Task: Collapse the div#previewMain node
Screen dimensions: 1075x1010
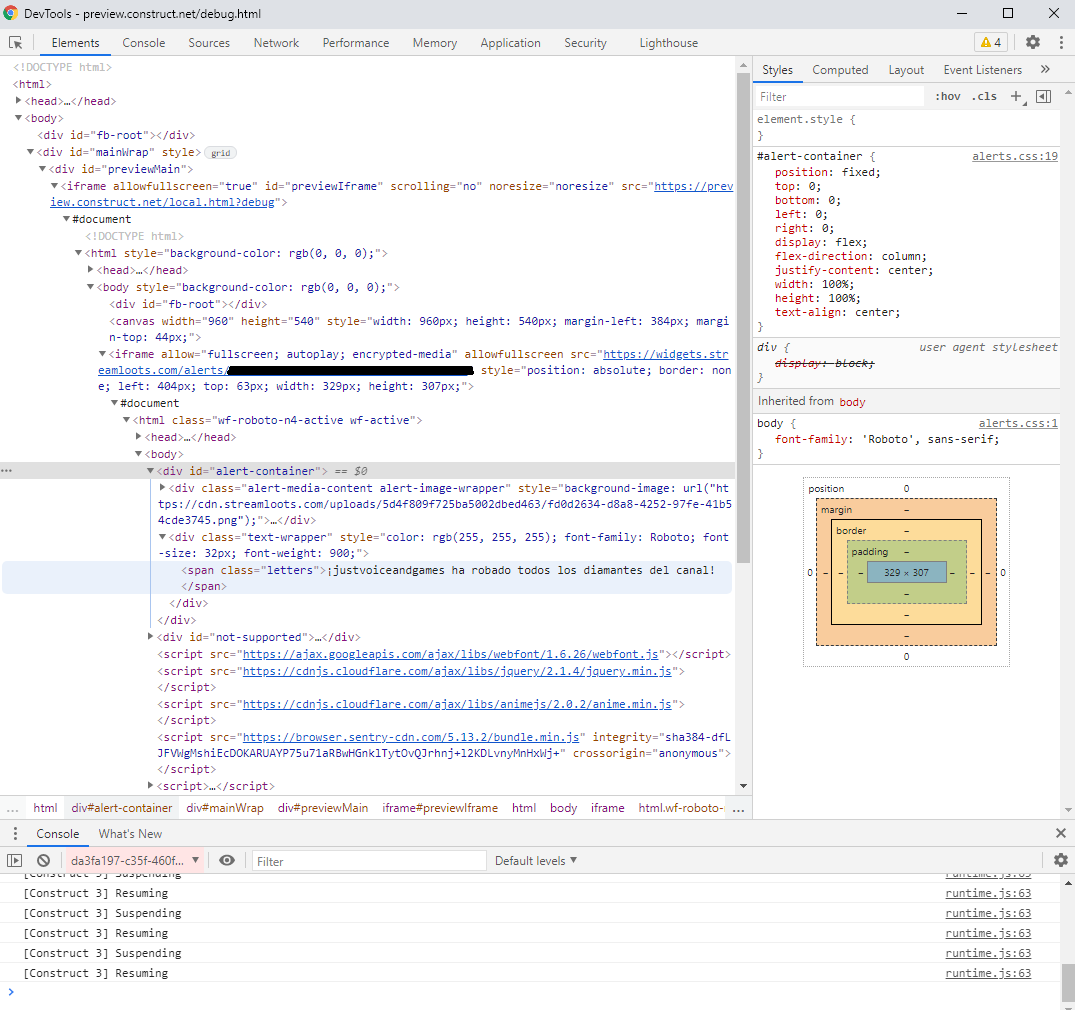Action: pyautogui.click(x=43, y=169)
